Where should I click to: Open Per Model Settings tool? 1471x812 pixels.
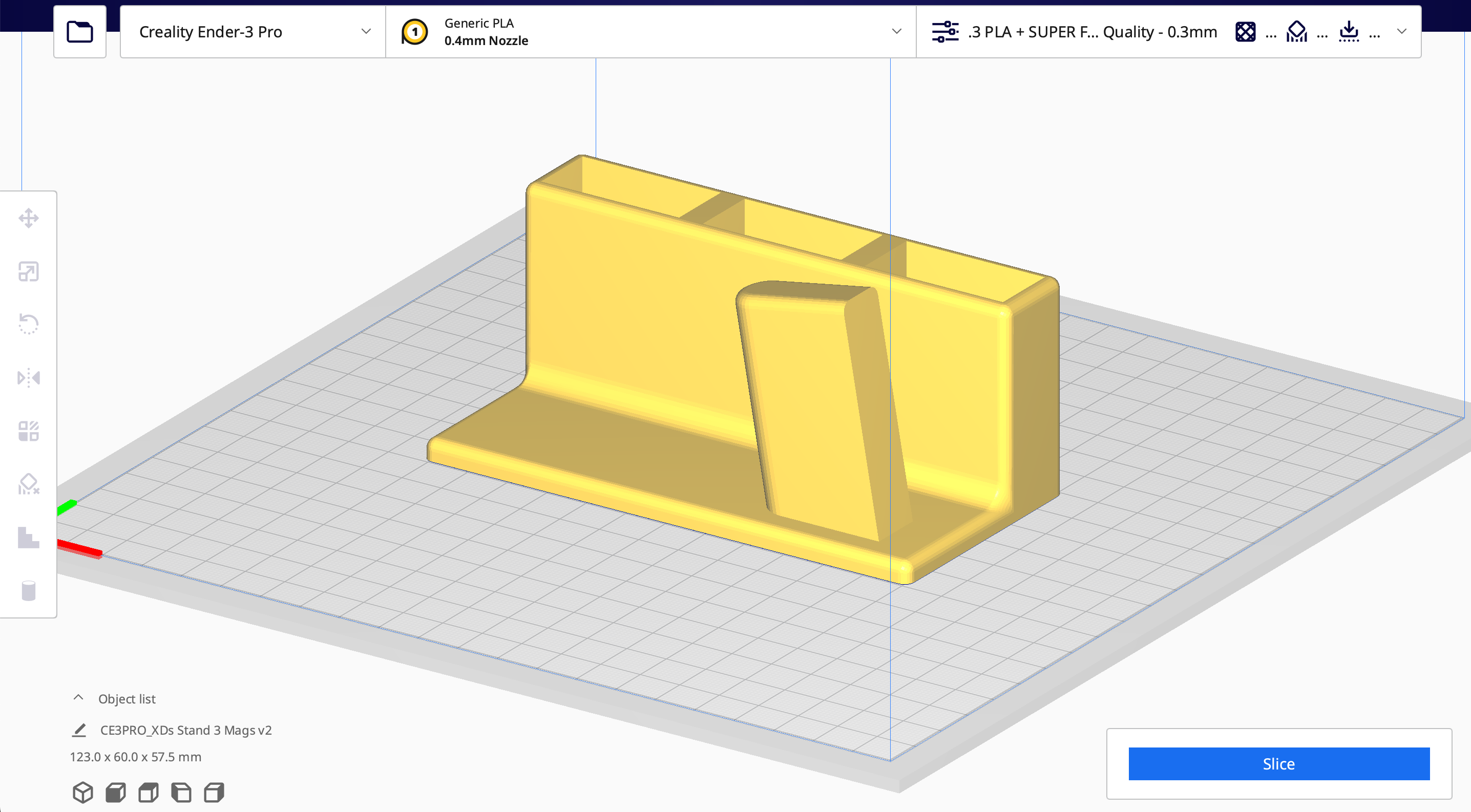(29, 431)
